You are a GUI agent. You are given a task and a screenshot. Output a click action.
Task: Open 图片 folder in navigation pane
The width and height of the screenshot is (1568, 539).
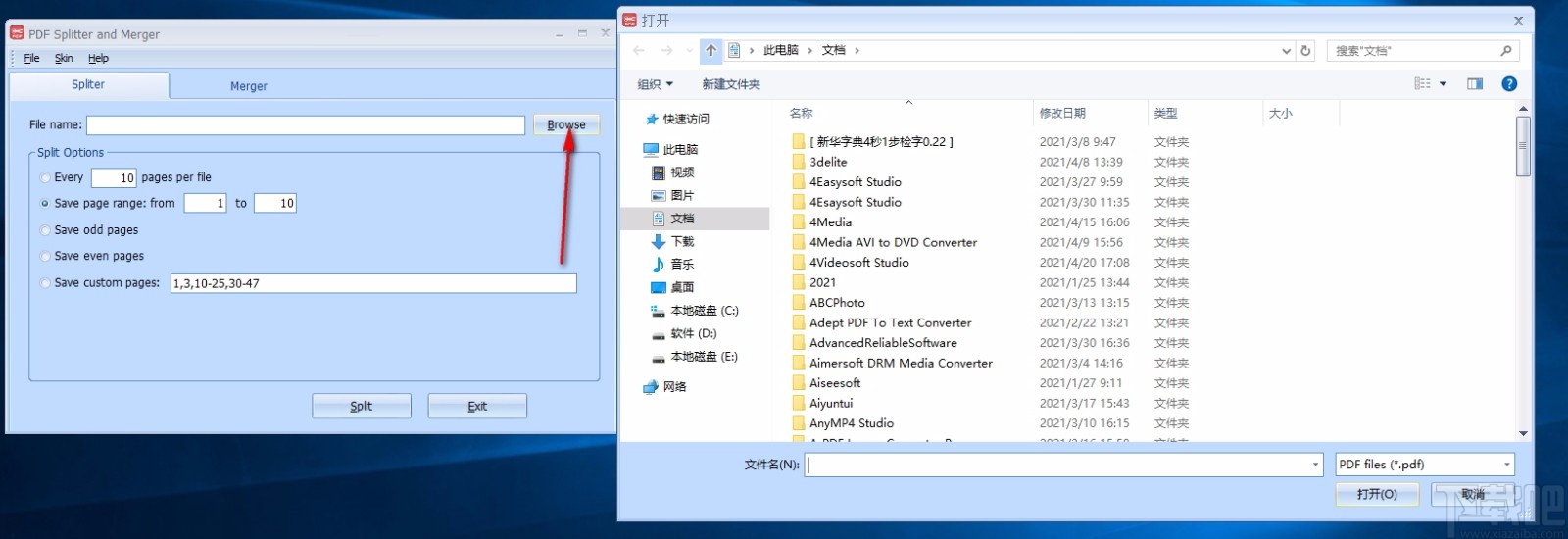pyautogui.click(x=682, y=195)
